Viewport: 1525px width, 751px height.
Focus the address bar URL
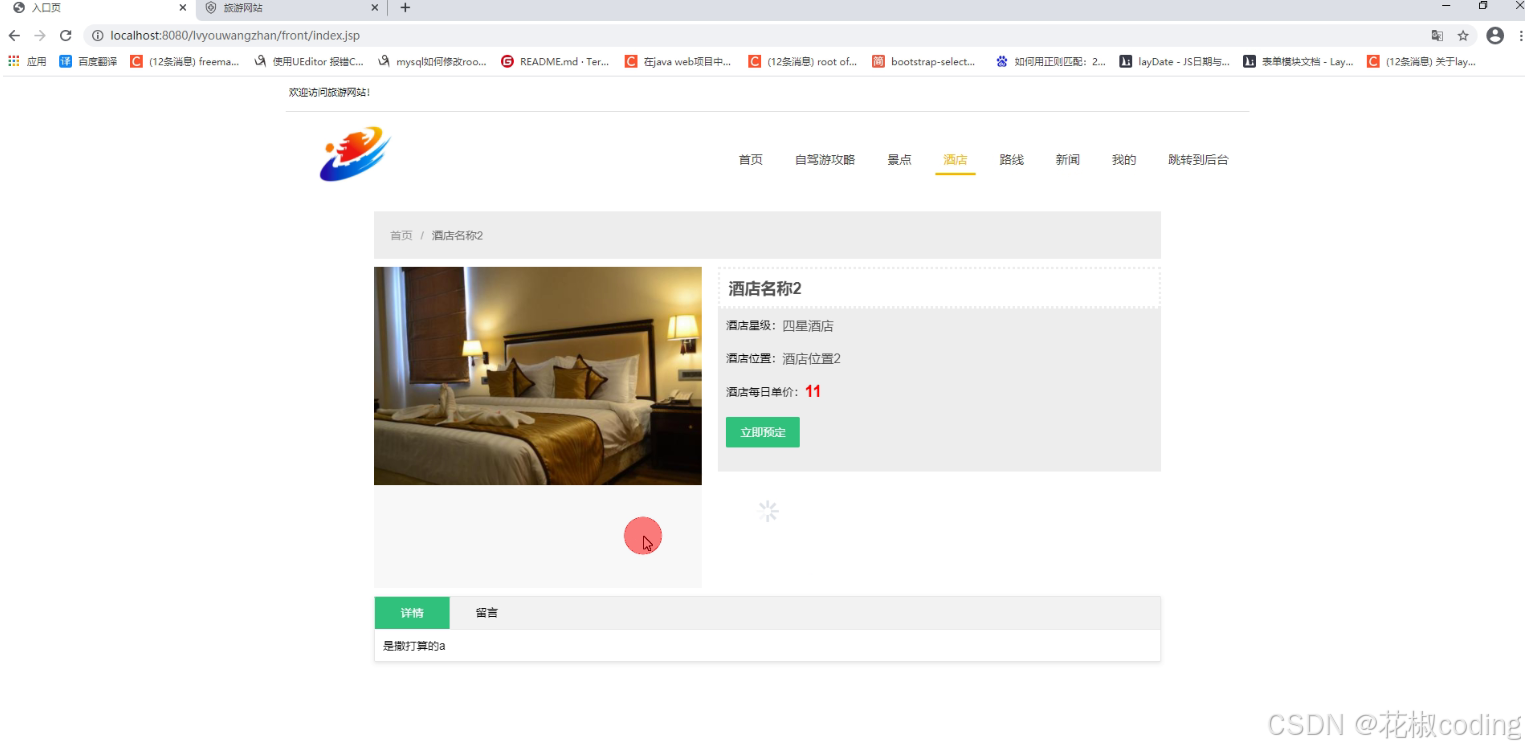235,35
